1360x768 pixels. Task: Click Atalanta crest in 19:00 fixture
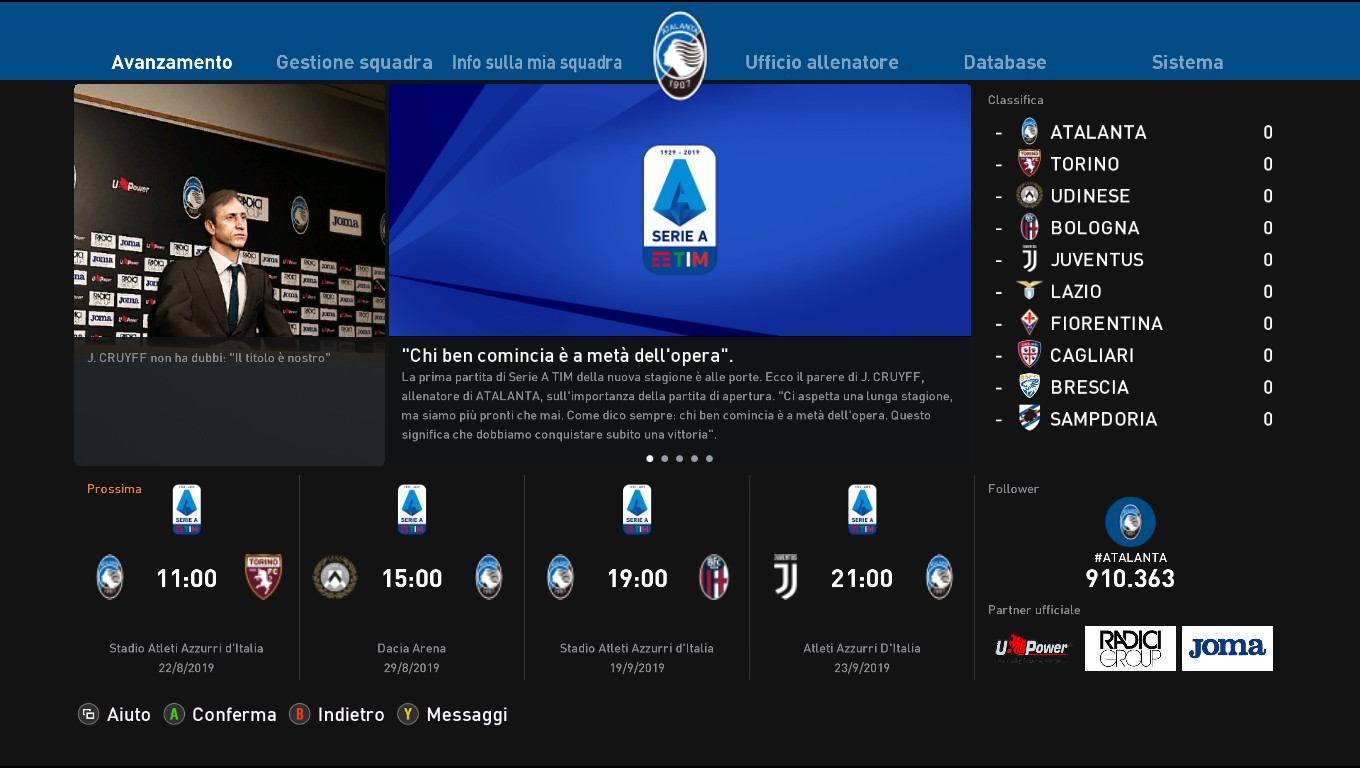pyautogui.click(x=560, y=577)
